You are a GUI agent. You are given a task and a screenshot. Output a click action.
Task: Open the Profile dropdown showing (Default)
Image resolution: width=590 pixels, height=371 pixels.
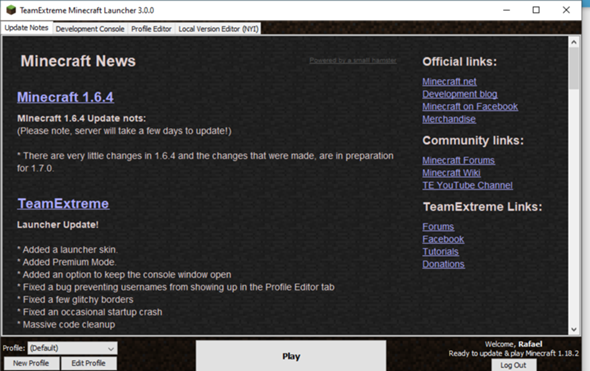point(72,348)
